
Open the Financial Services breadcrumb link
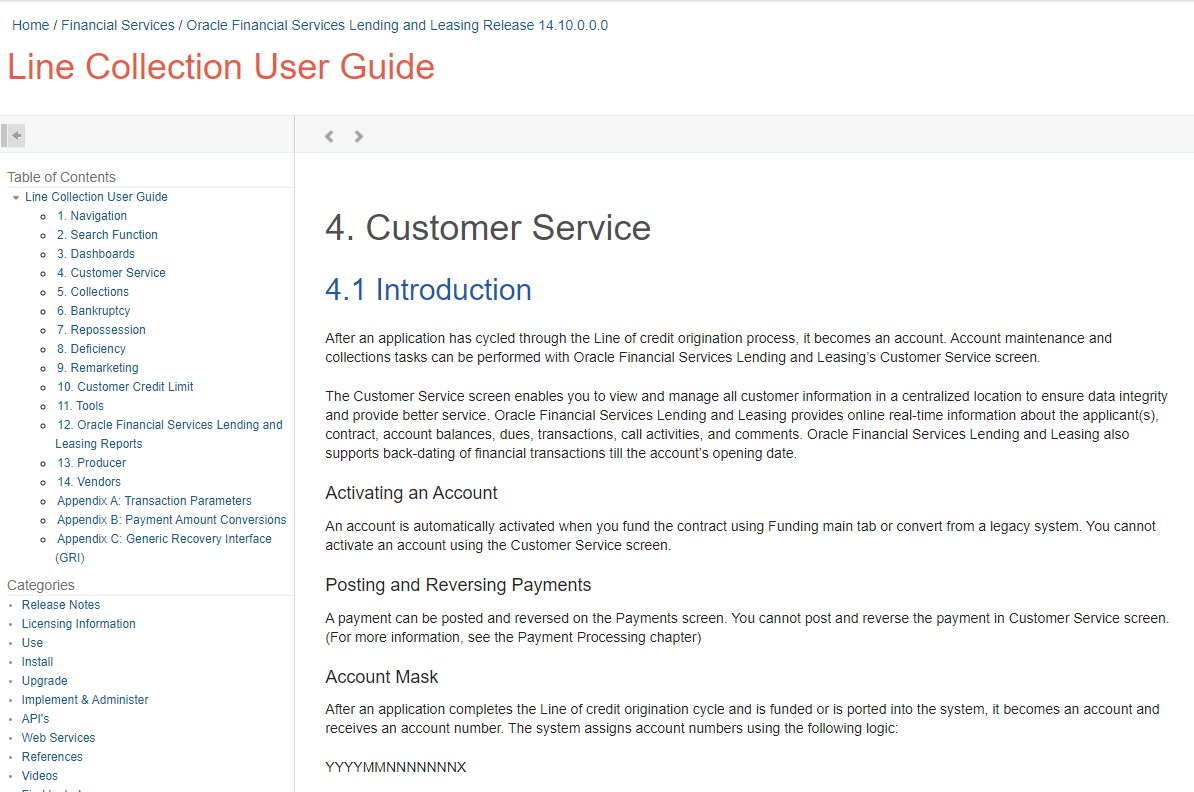pyautogui.click(x=118, y=25)
